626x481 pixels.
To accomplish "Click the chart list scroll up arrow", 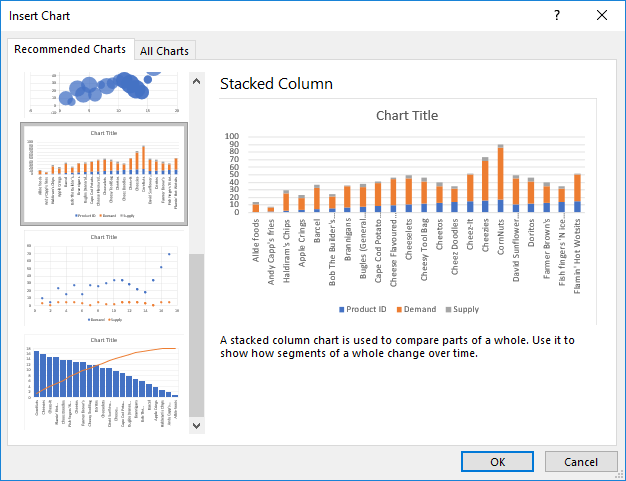I will tap(196, 82).
